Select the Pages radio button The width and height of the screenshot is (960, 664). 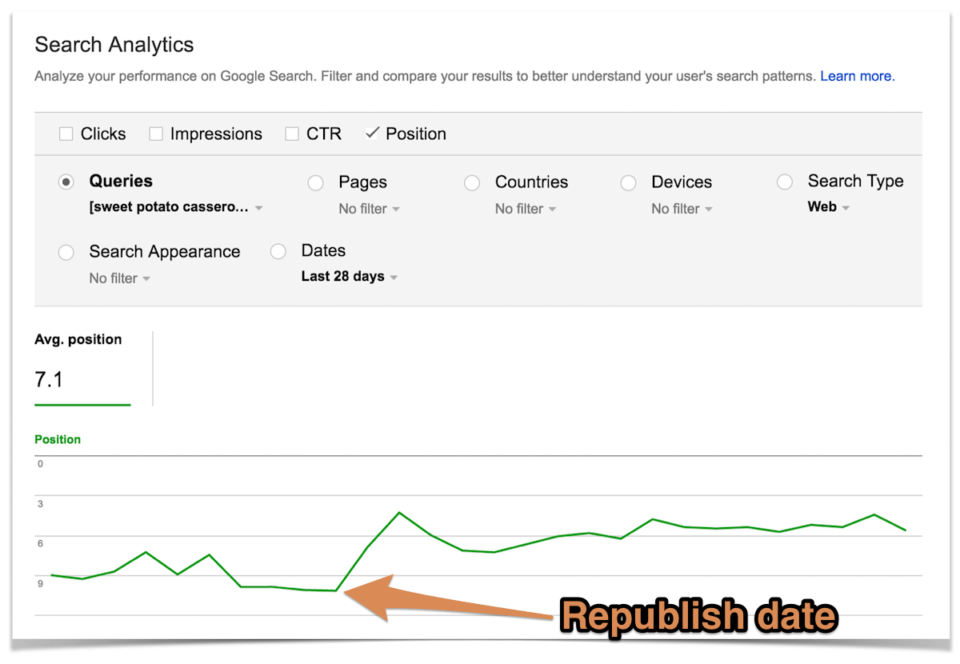point(316,182)
